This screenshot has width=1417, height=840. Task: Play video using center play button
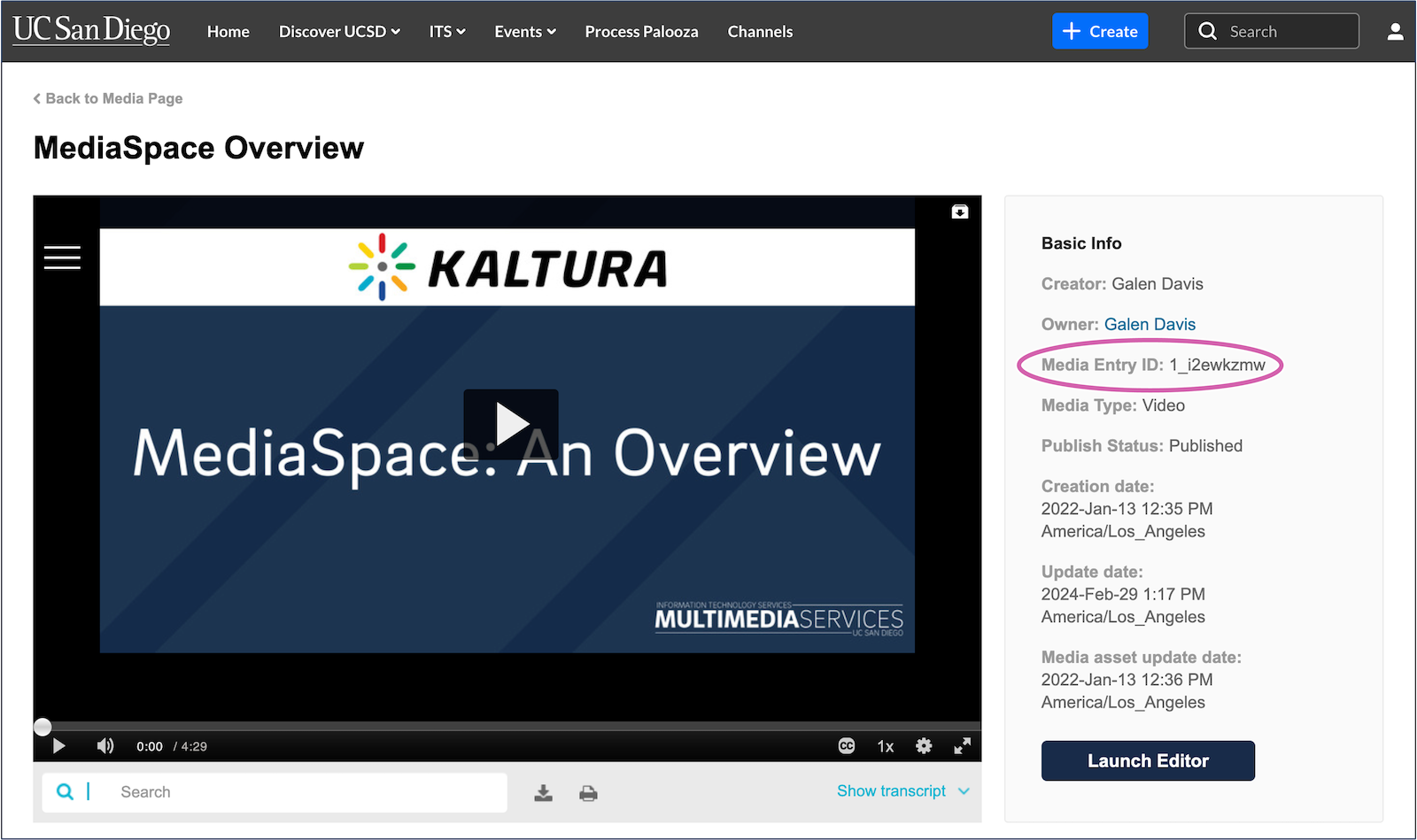tap(511, 424)
